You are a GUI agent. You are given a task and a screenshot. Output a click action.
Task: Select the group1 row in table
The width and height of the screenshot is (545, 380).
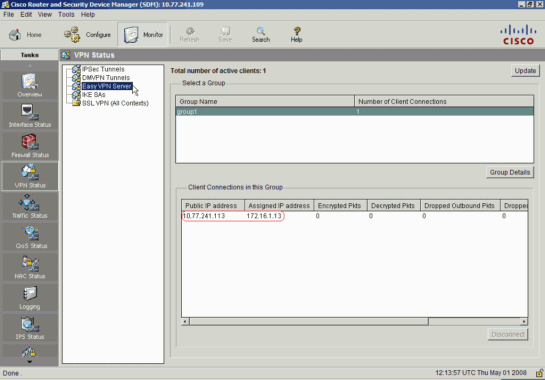[355, 112]
